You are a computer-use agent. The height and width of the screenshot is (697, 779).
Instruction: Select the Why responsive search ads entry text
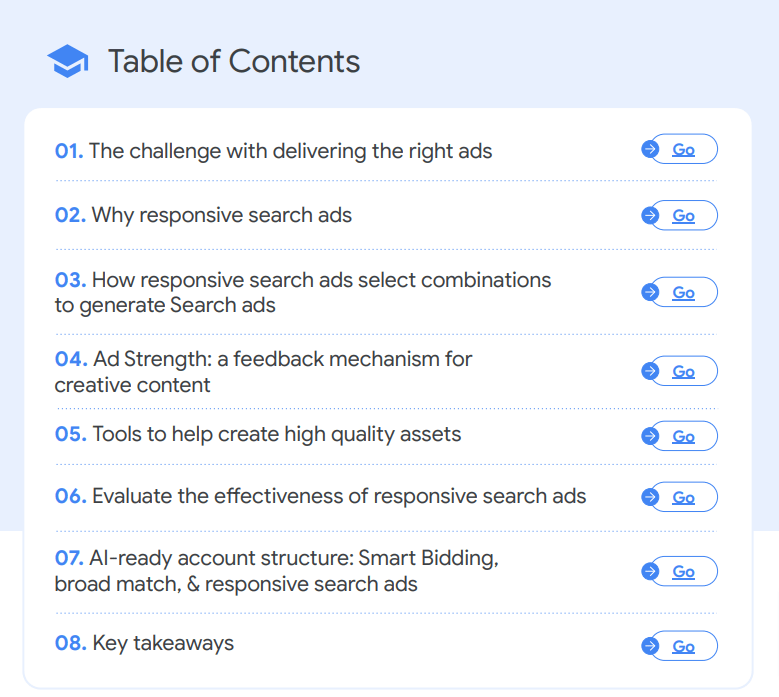click(x=222, y=216)
